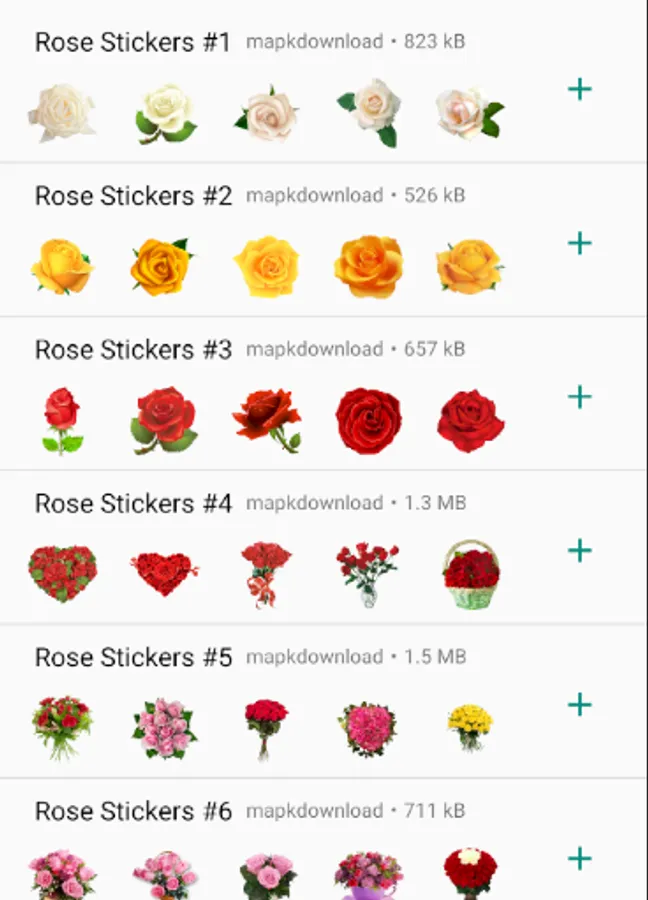Tap the red roses in glass vase
This screenshot has width=648, height=900.
pos(367,574)
